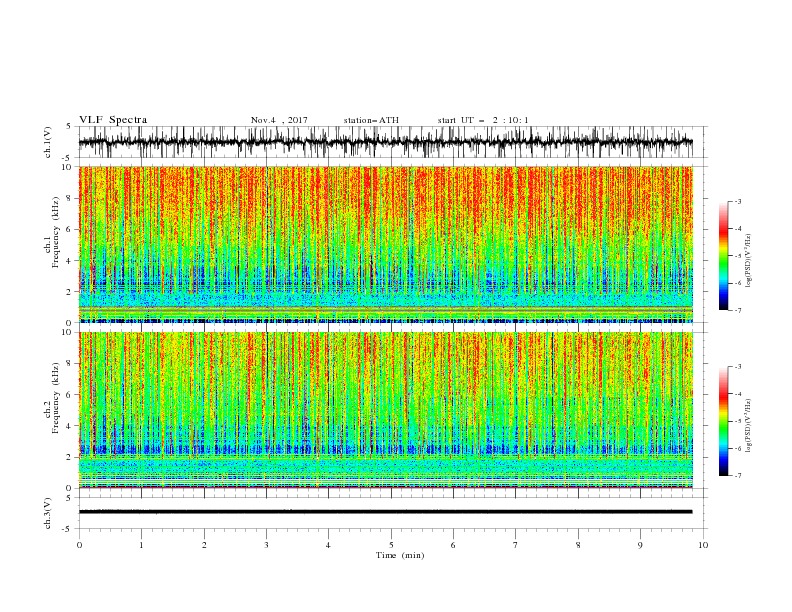Click the "-7" tick of upper color bar

[737, 310]
